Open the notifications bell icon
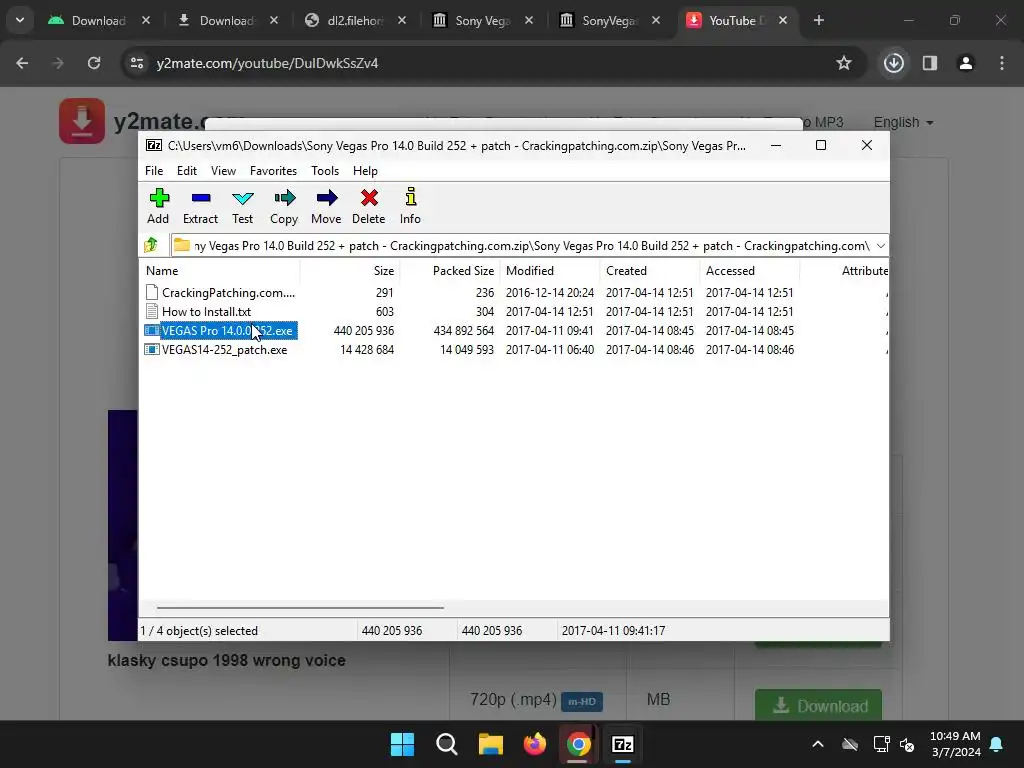Image resolution: width=1024 pixels, height=768 pixels. point(997,744)
